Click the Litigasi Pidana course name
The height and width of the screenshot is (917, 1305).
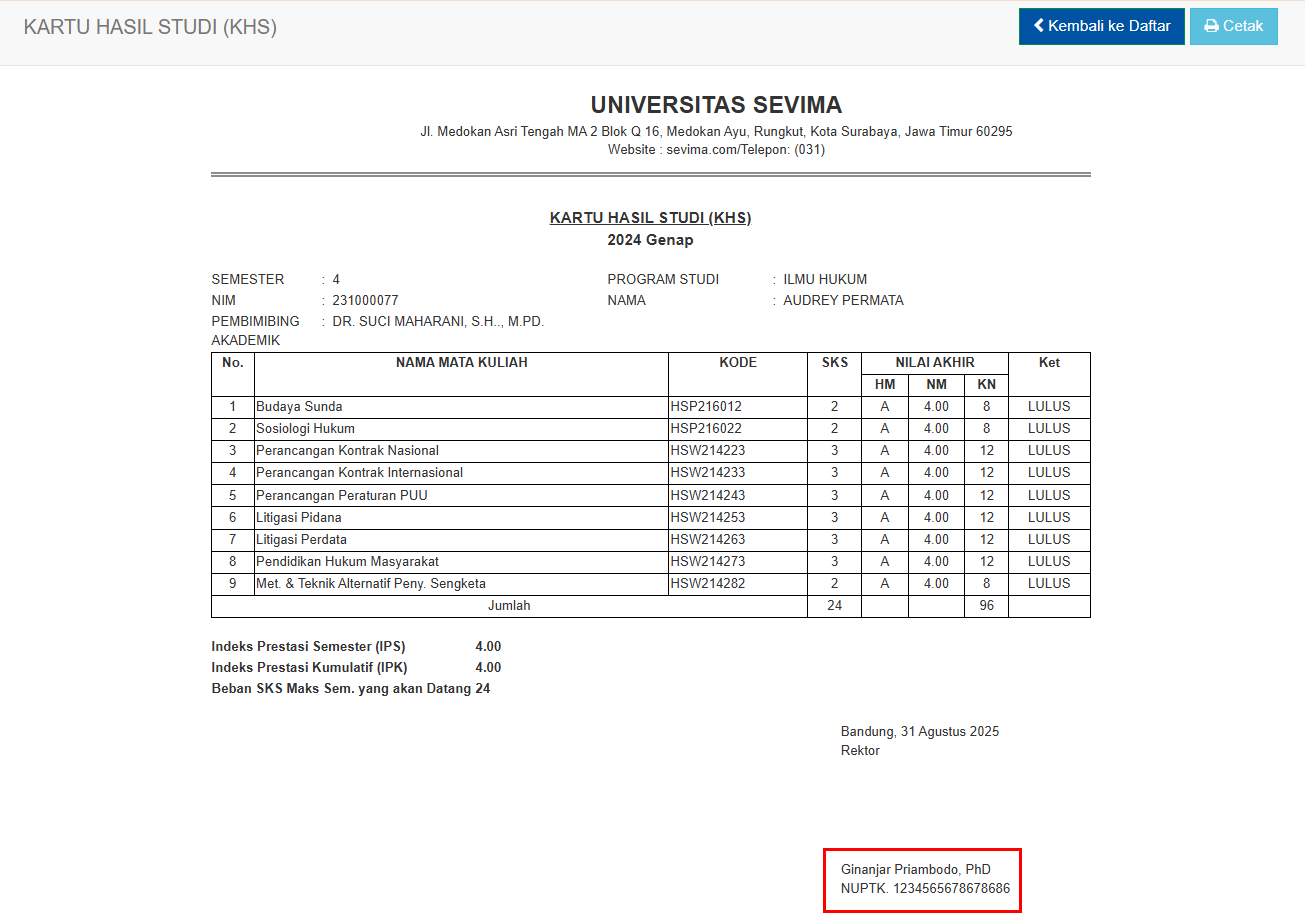(298, 518)
